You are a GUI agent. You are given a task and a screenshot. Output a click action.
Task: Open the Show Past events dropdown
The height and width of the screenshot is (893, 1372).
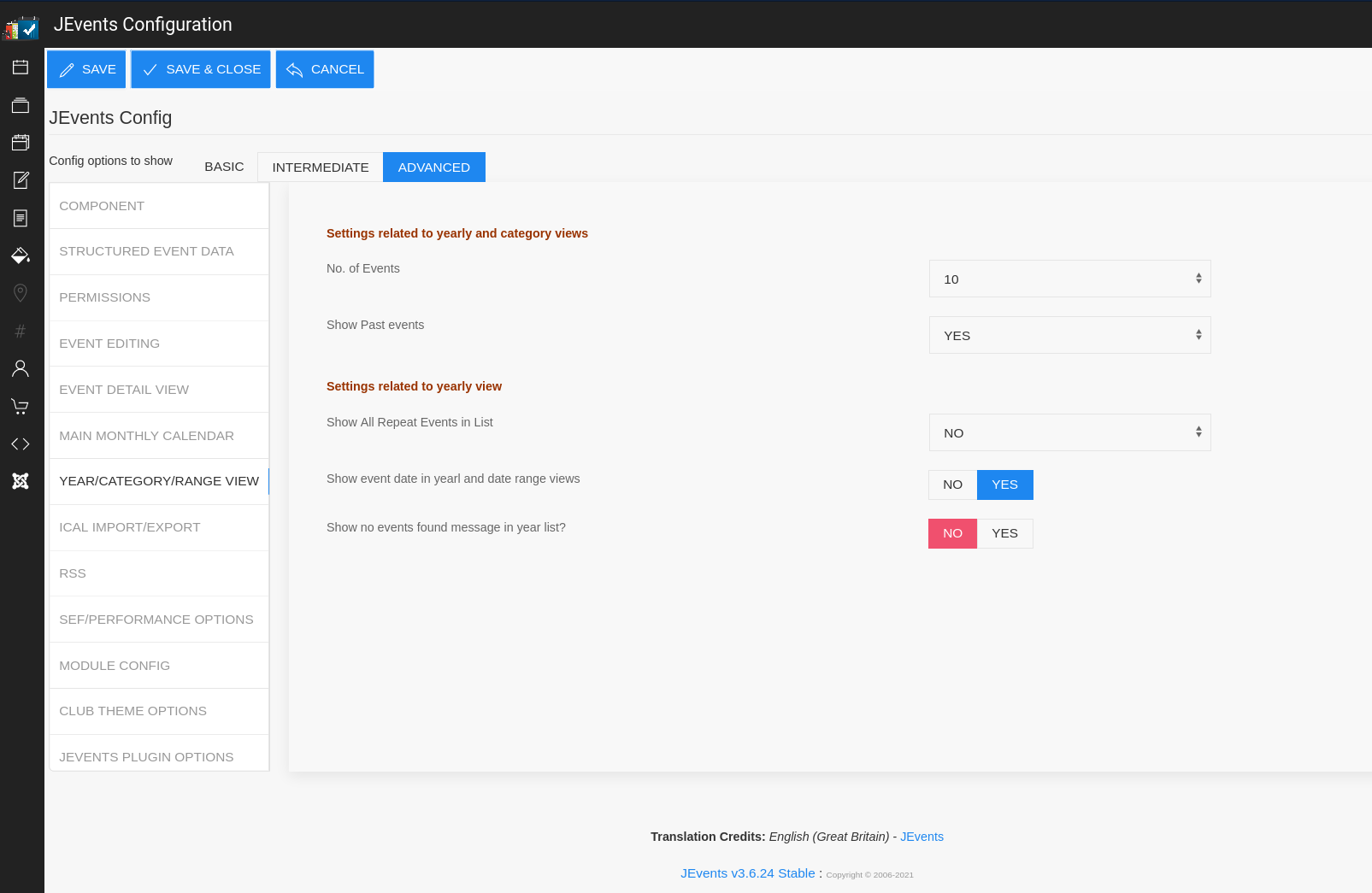(x=1069, y=335)
